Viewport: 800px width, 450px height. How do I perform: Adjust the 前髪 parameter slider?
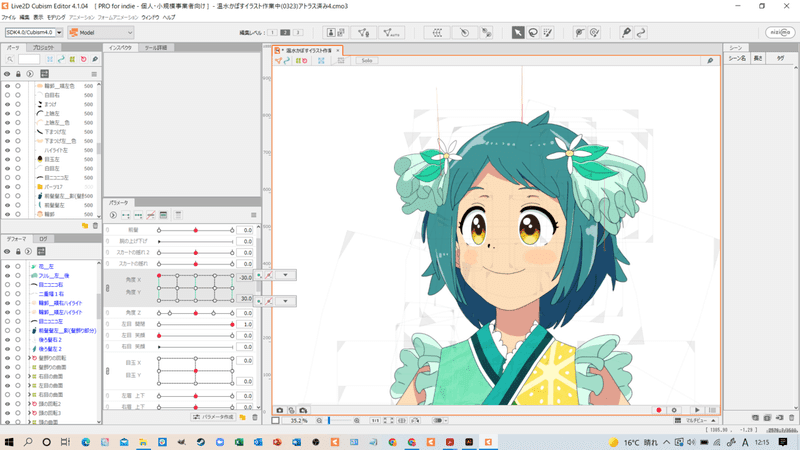[195, 231]
